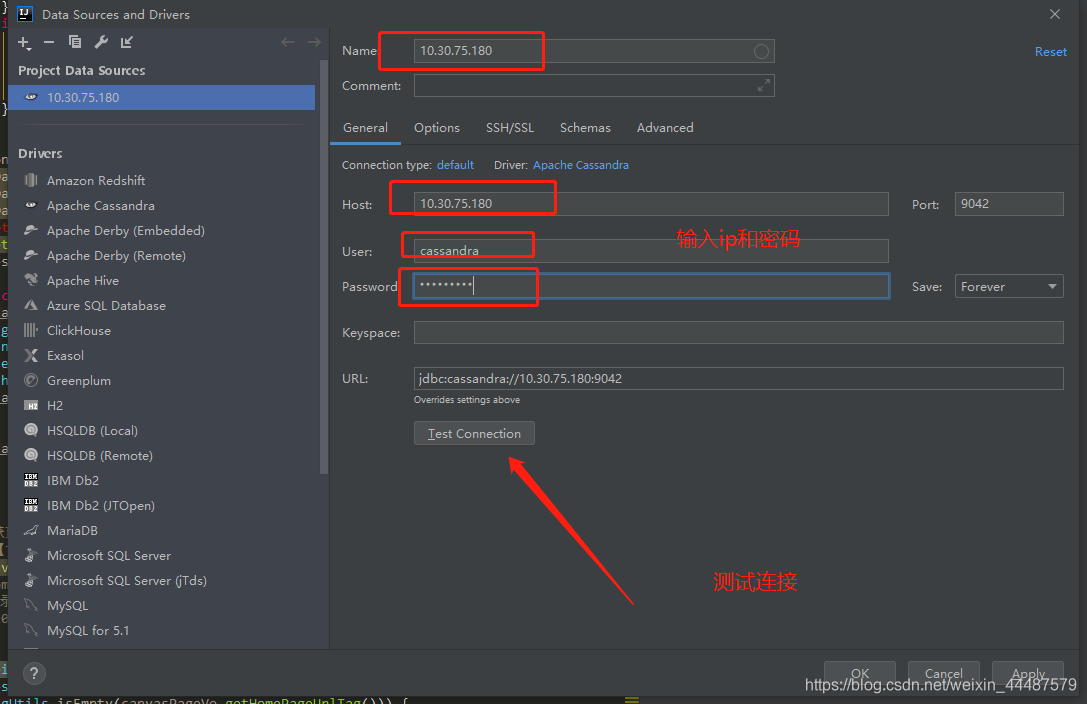Select 10.30.75.180 project data source
Screen dimensions: 1087x704
(x=162, y=97)
